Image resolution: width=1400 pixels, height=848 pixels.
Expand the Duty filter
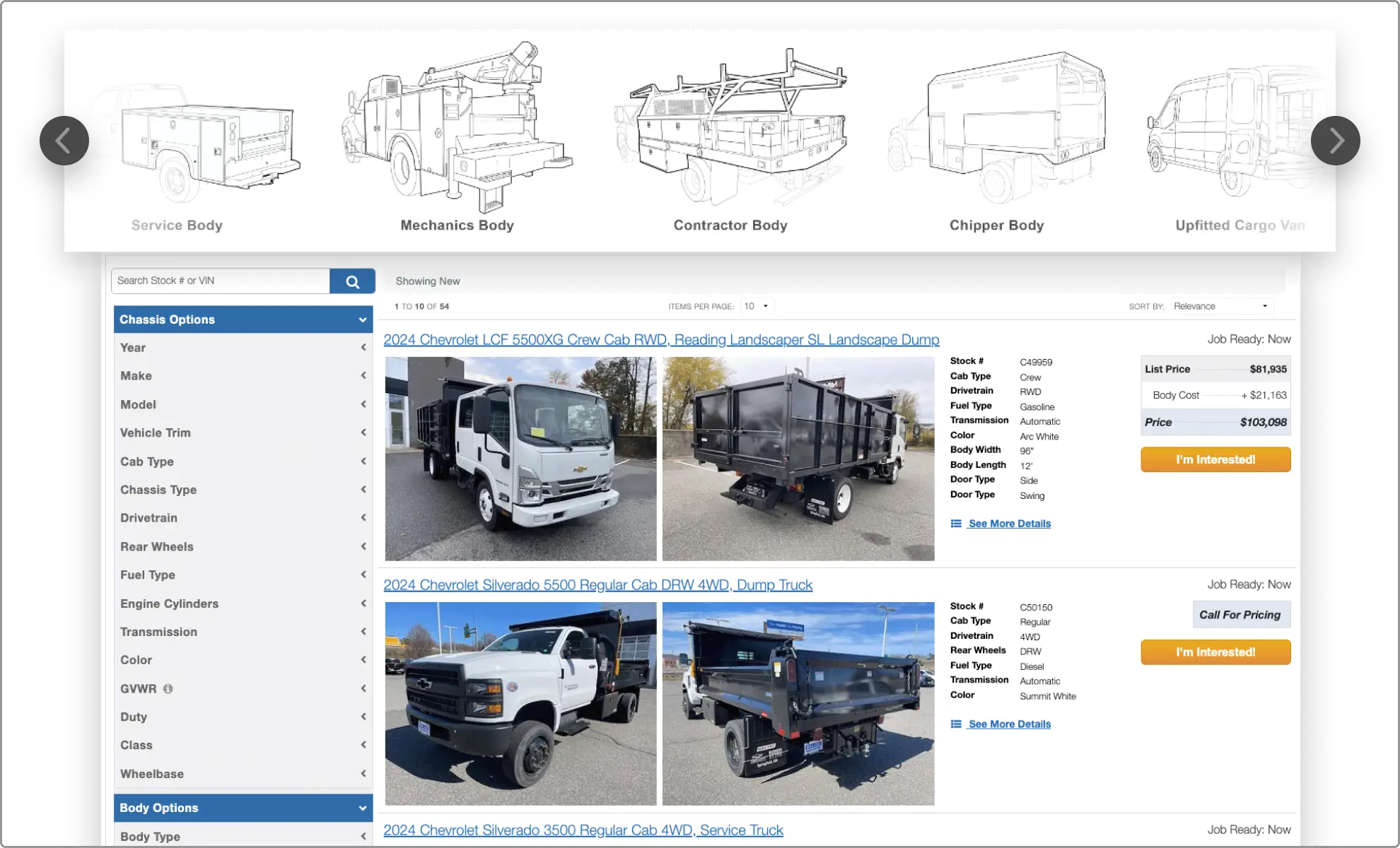(243, 717)
